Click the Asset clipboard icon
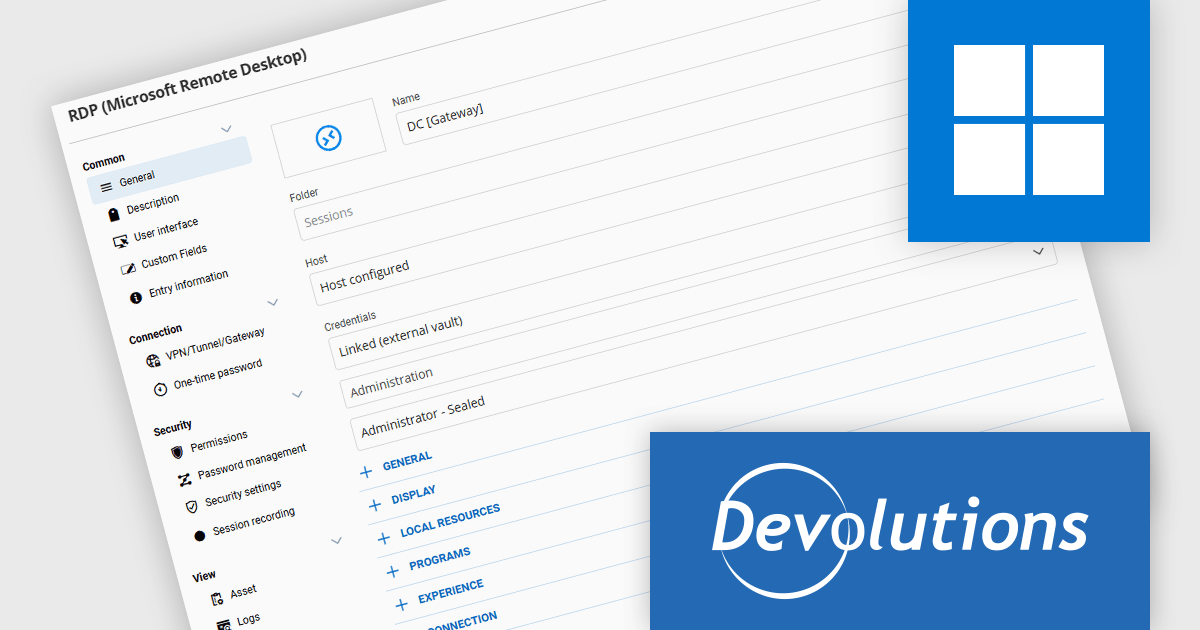1200x630 pixels. (x=216, y=599)
